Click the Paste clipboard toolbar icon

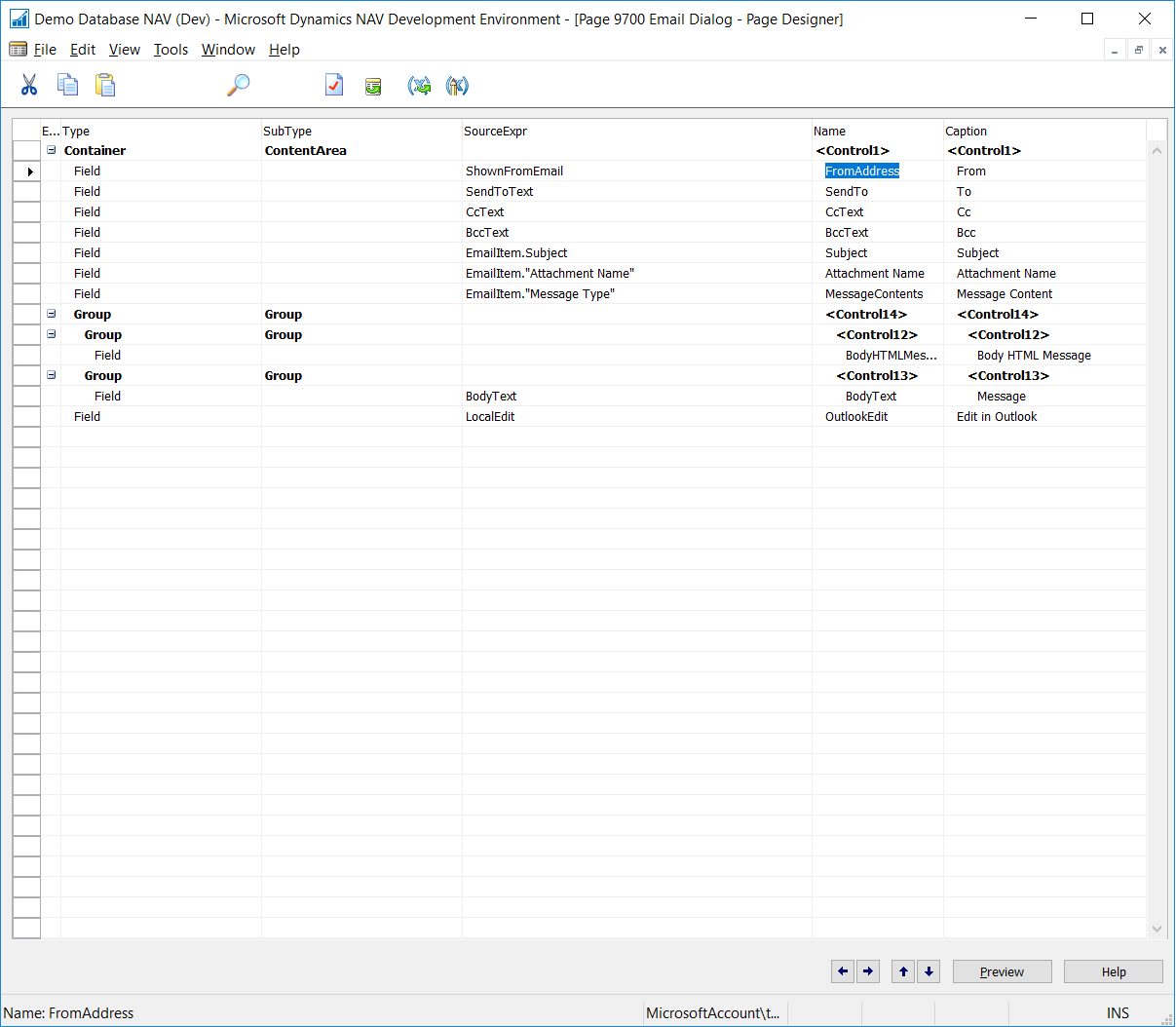point(105,86)
